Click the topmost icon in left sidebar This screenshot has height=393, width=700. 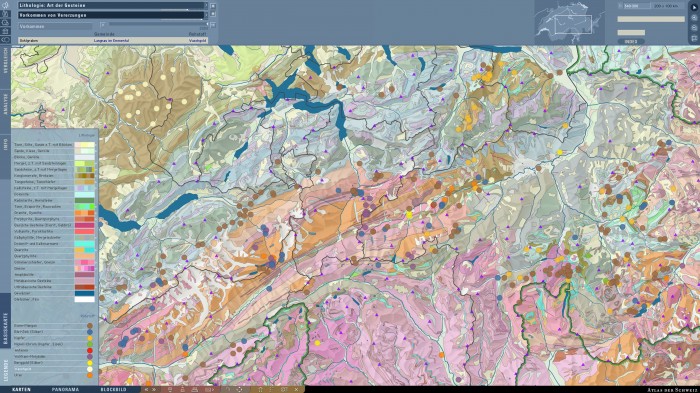click(5, 5)
